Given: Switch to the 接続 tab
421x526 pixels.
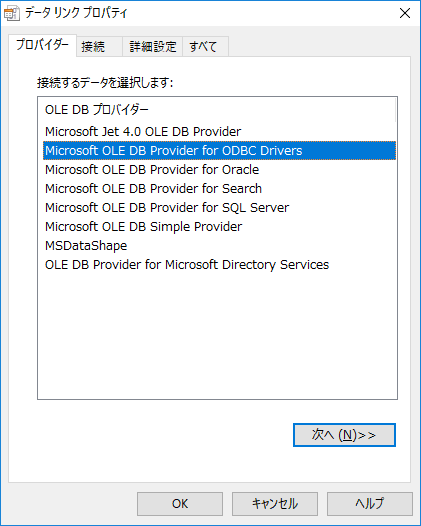Looking at the screenshot, I should (x=99, y=46).
